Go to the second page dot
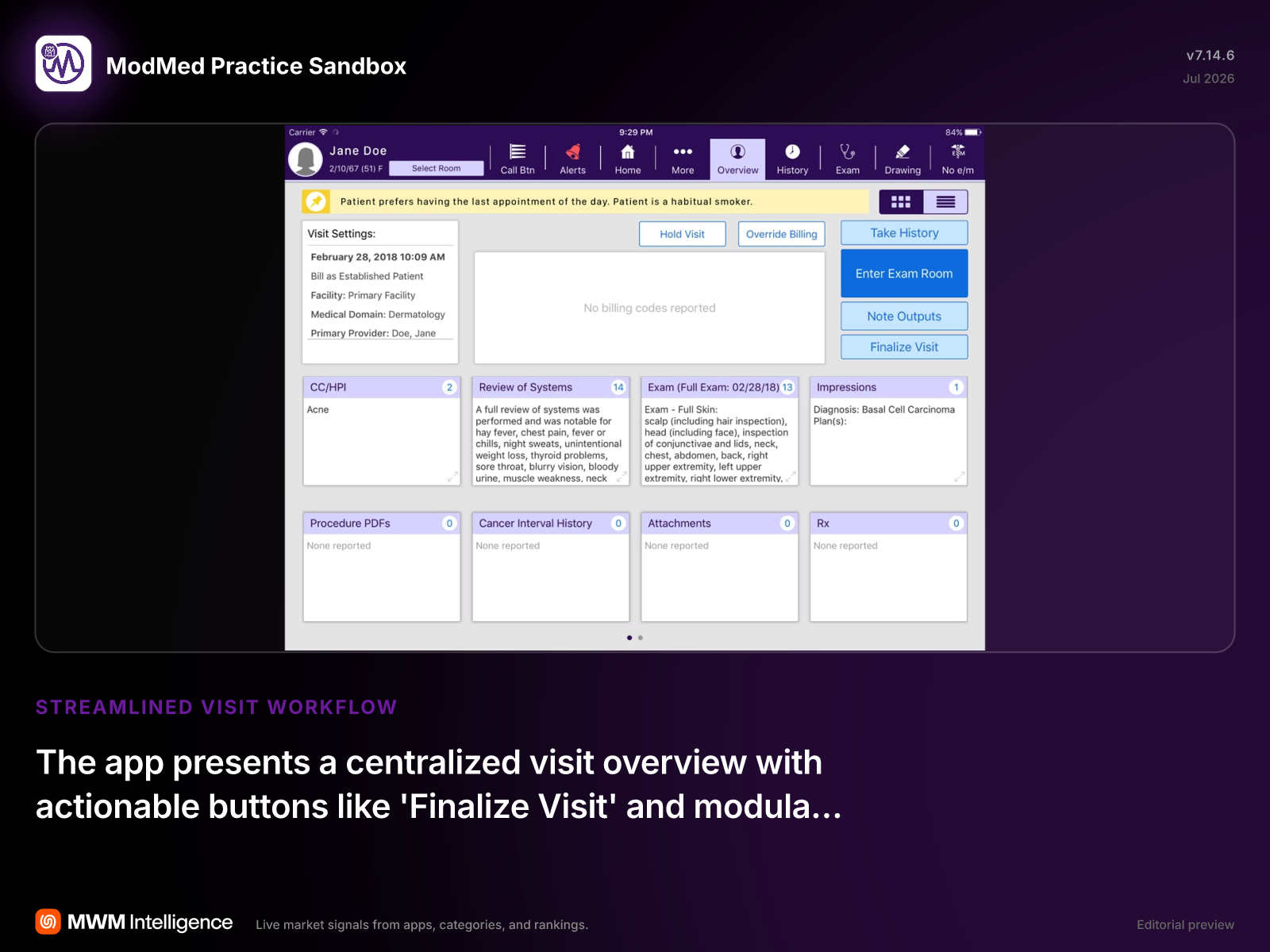The height and width of the screenshot is (952, 1270). [x=641, y=638]
